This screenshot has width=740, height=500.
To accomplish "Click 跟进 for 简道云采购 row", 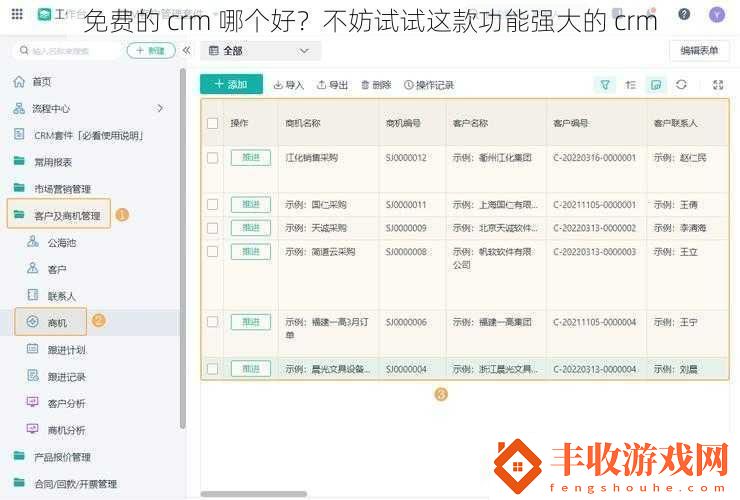I will 251,252.
